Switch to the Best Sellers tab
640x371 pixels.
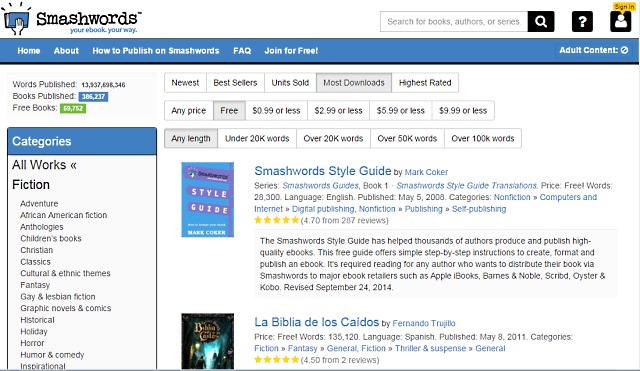point(235,83)
